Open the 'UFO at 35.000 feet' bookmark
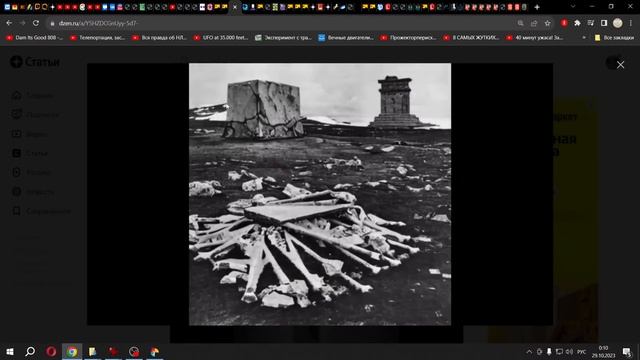The width and height of the screenshot is (640, 360). click(x=221, y=38)
